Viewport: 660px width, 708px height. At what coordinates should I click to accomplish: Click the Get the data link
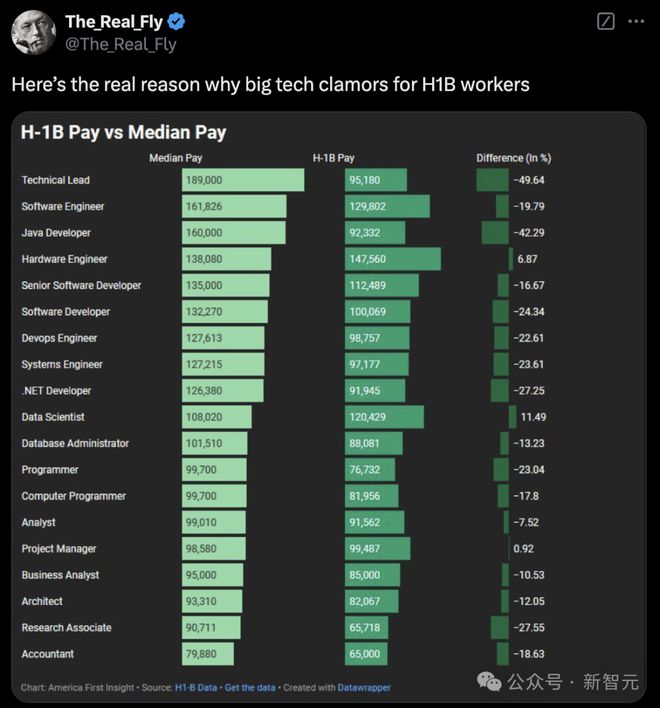tap(250, 688)
